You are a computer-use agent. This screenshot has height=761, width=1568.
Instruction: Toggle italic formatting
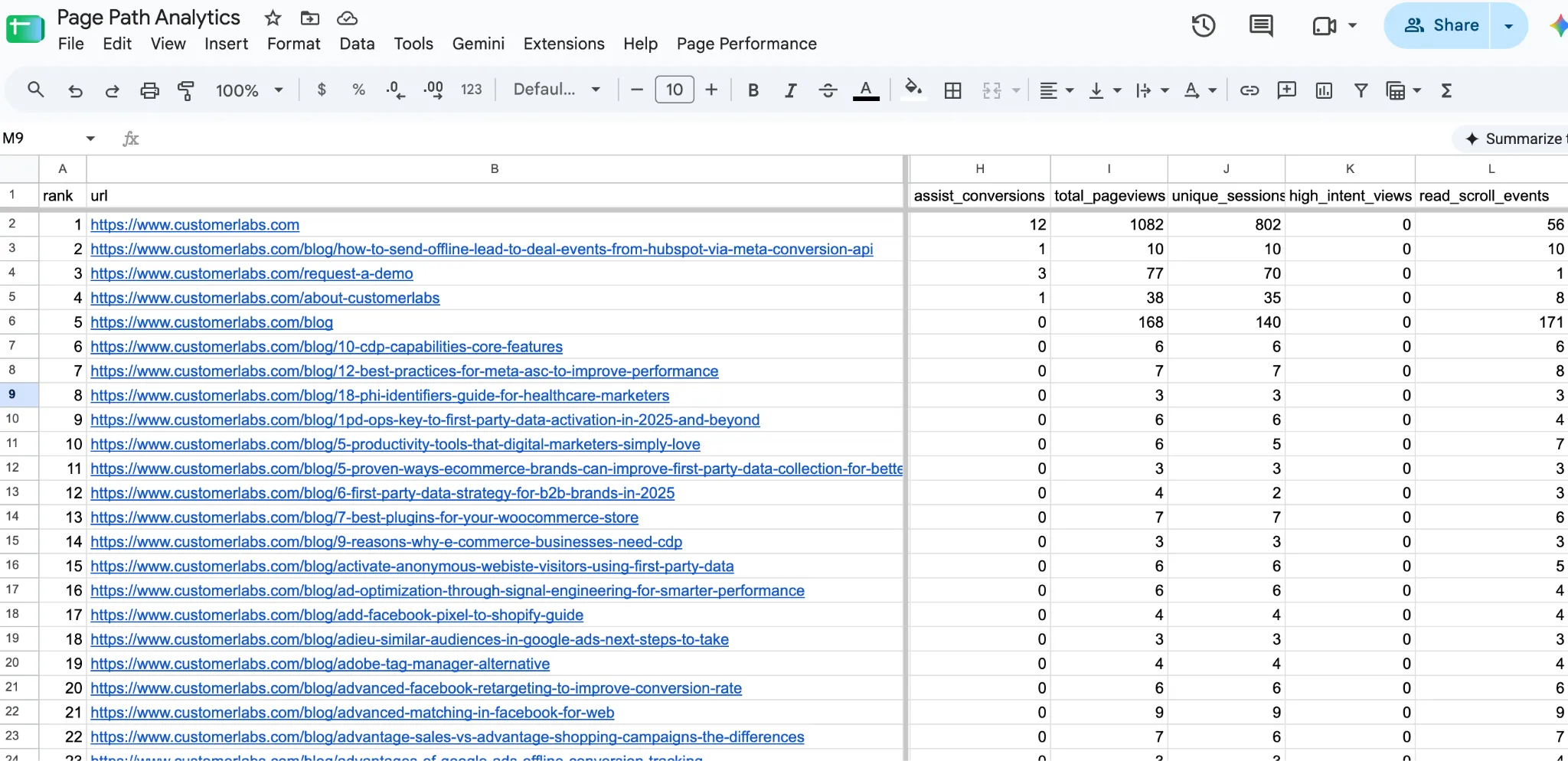790,90
